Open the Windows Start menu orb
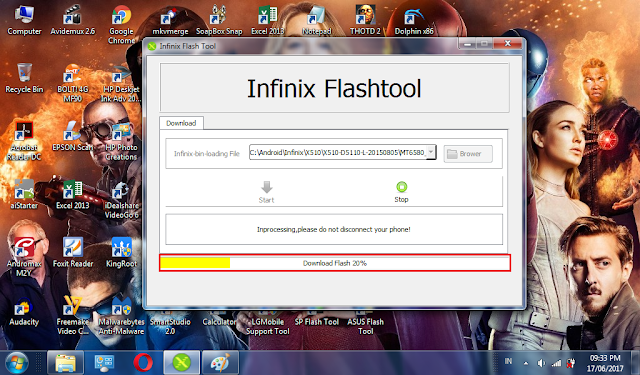Screen dimensions: 640x375 pos(17,363)
